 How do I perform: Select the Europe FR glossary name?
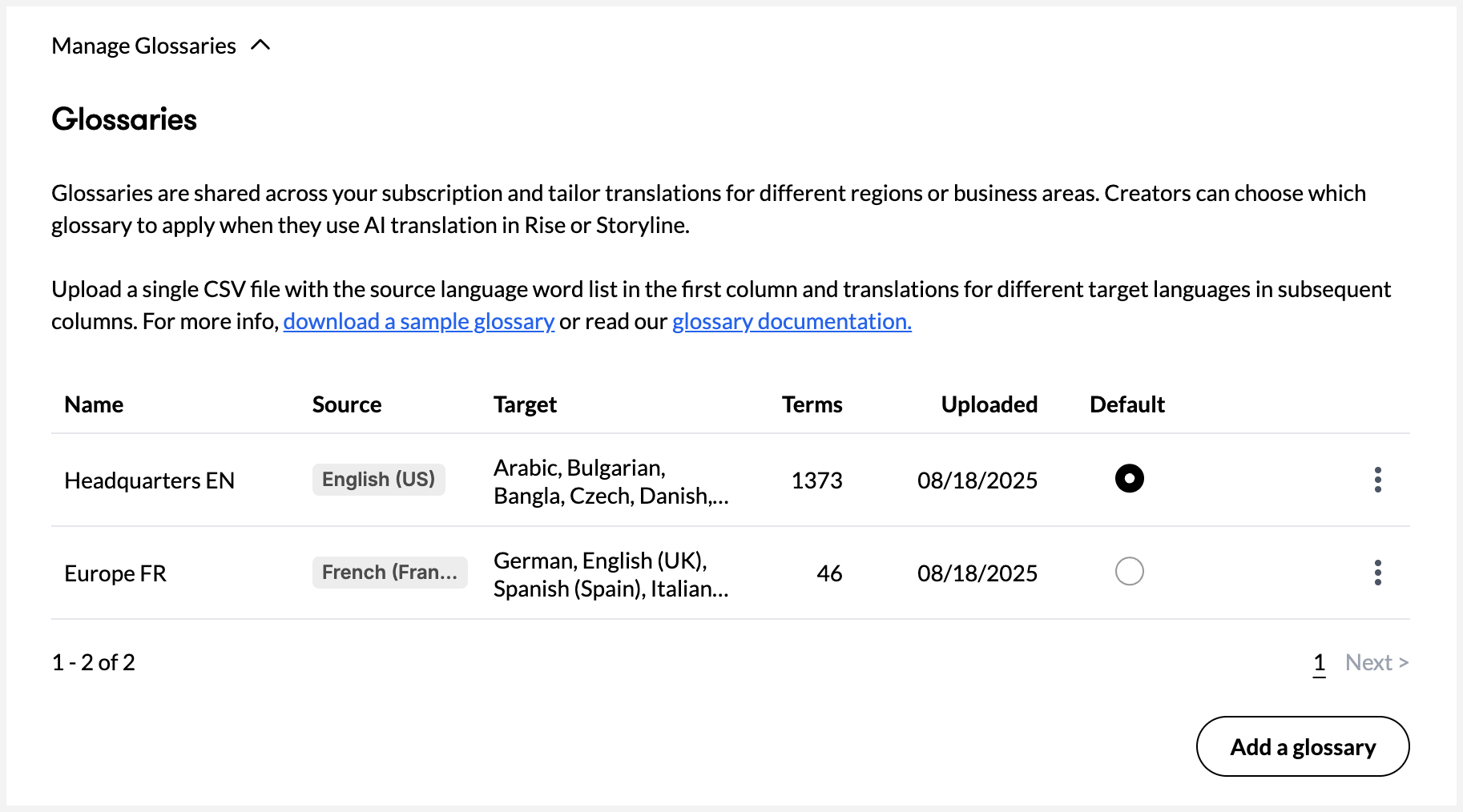(x=115, y=573)
